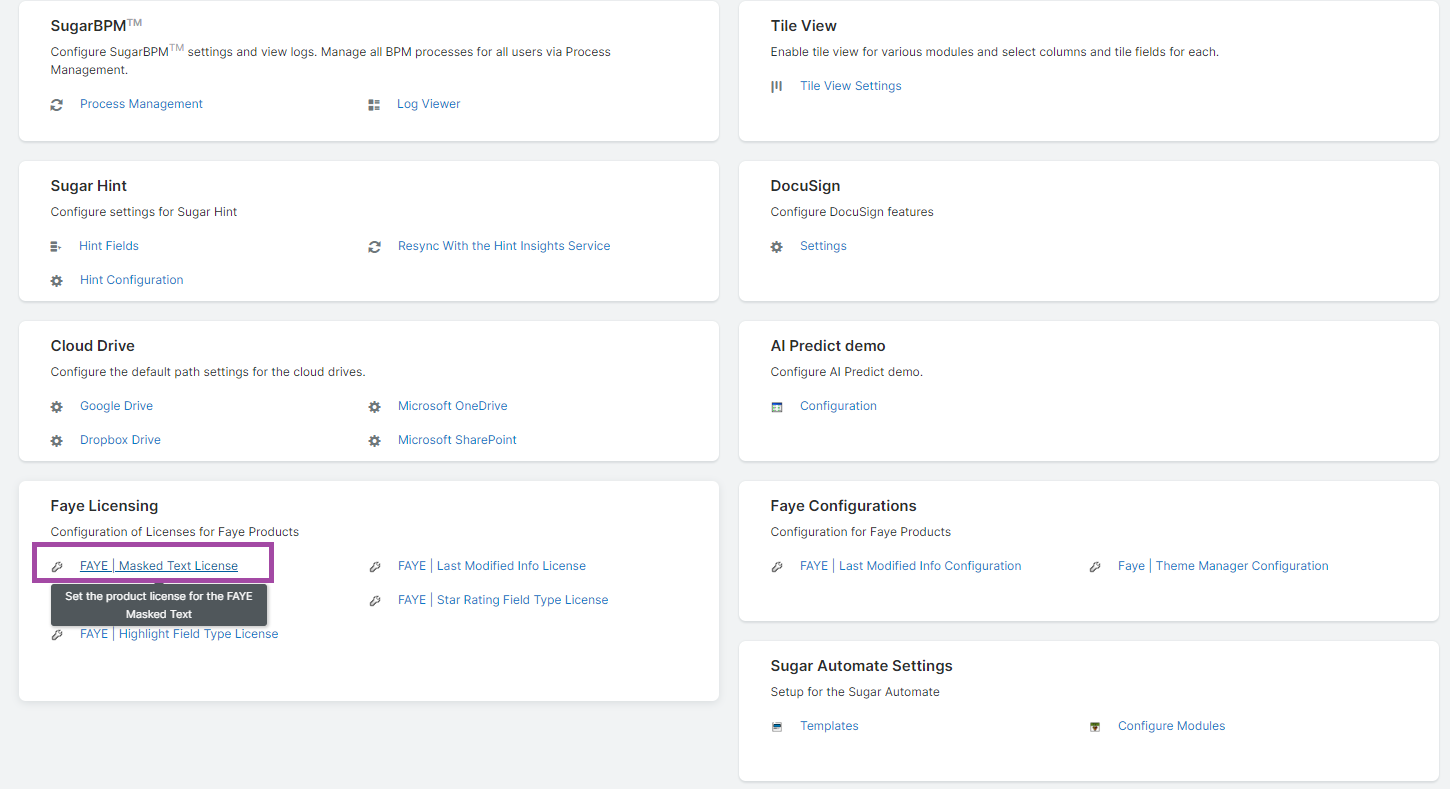Click the Faye Licensing heading
This screenshot has width=1450, height=789.
pyautogui.click(x=104, y=506)
